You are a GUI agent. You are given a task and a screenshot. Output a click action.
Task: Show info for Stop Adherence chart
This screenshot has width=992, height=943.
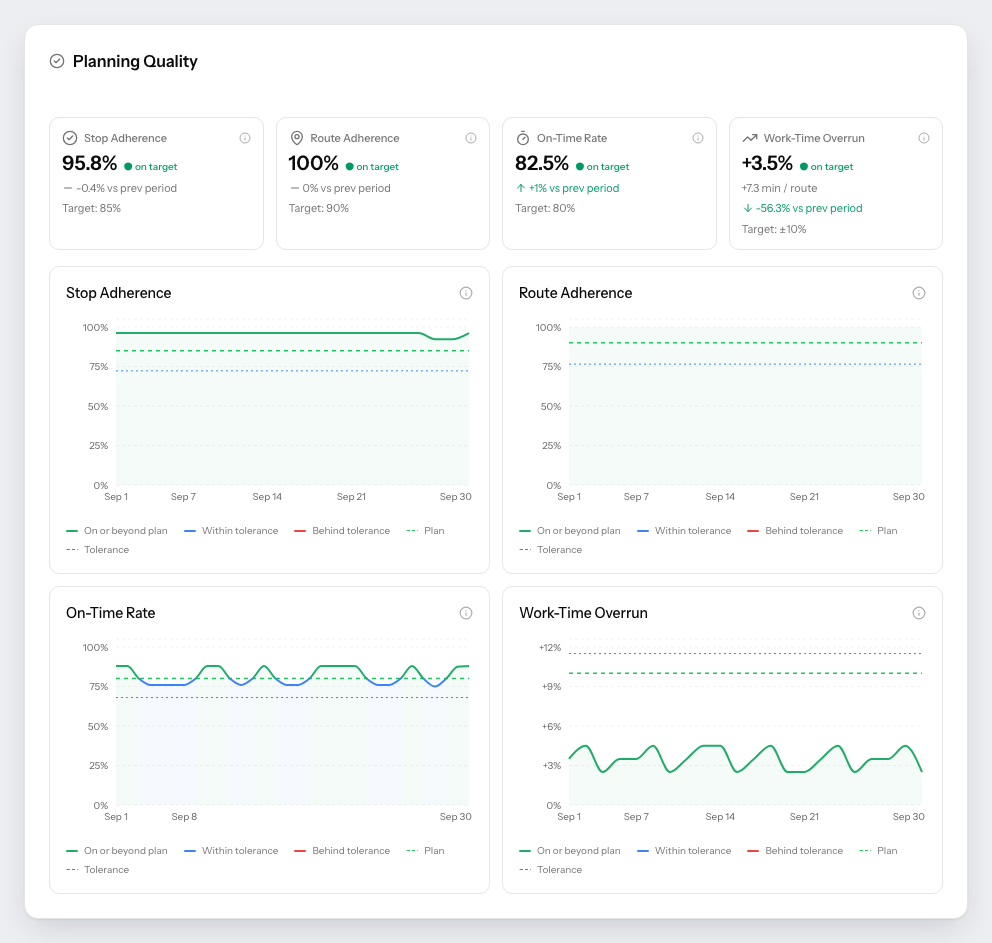466,293
